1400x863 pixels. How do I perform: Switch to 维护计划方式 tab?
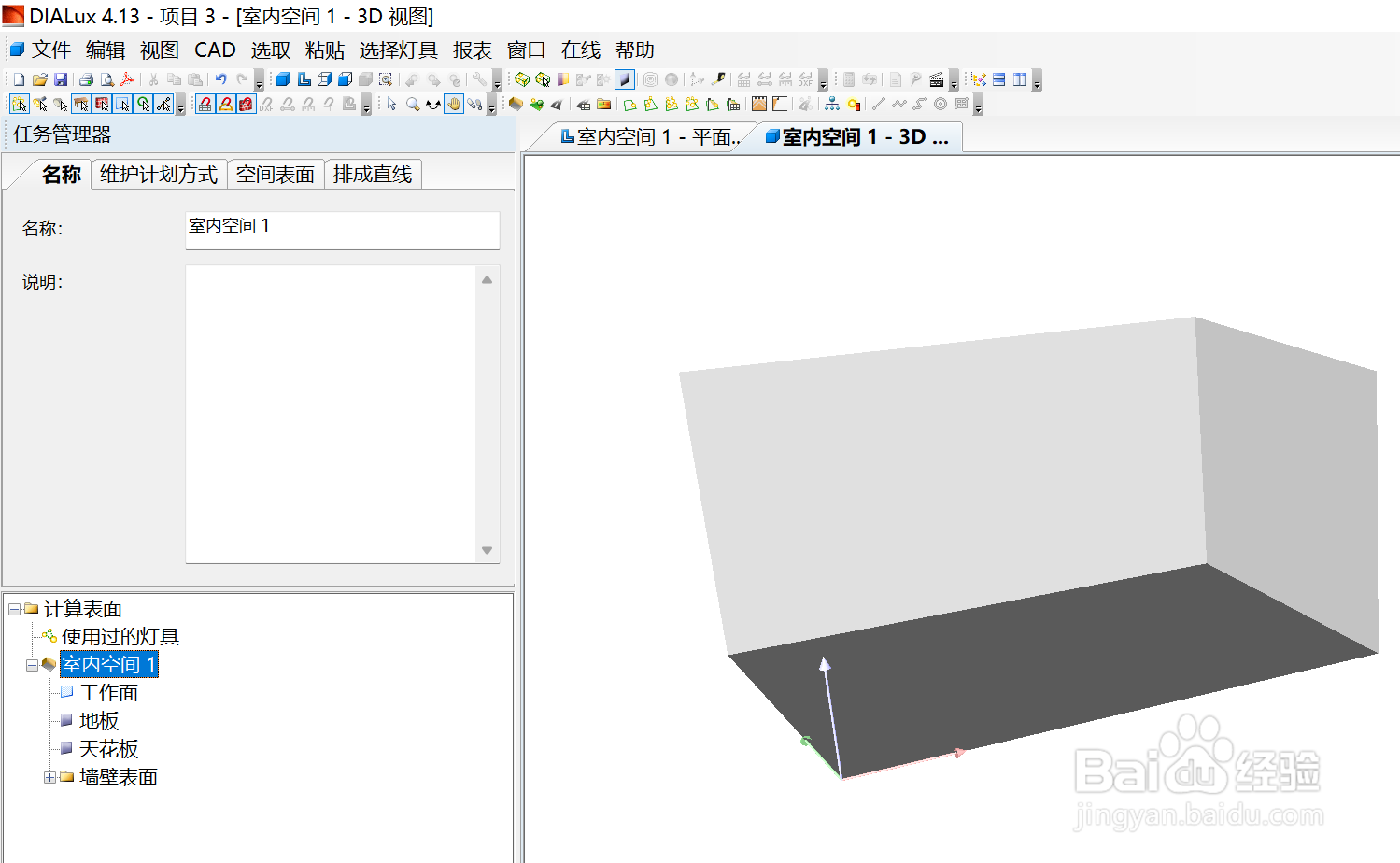tap(159, 175)
